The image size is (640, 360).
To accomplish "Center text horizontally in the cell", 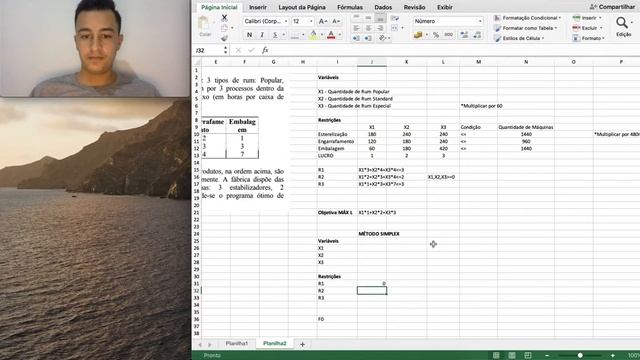I will click(x=368, y=28).
